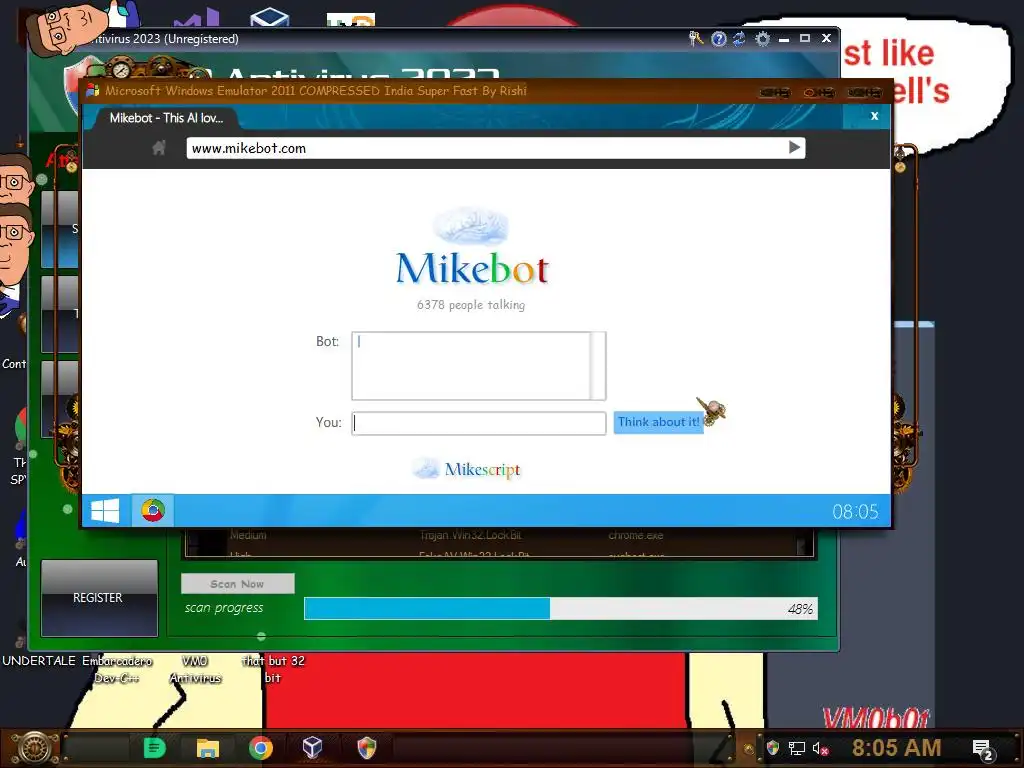Click the emulator Windows start button
Viewport: 1024px width, 768px height.
coord(105,511)
